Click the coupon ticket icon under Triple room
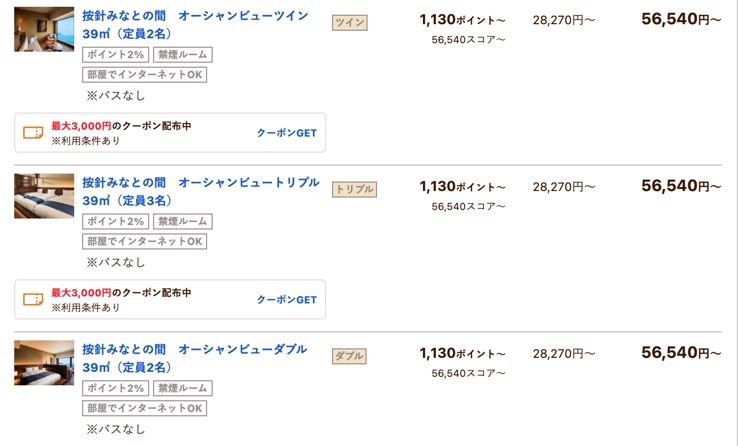The width and height of the screenshot is (738, 446). point(33,299)
